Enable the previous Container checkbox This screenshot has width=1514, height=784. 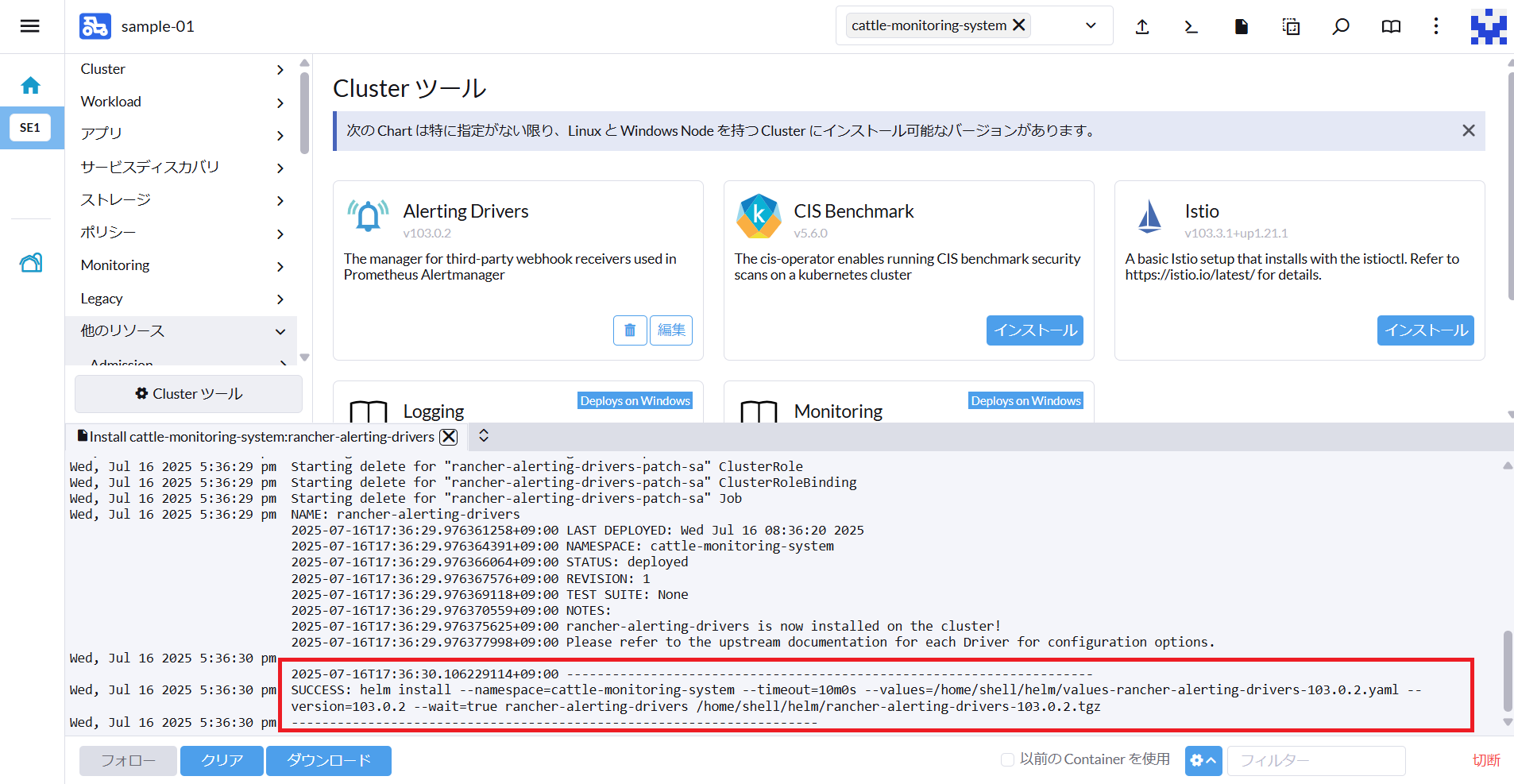coord(1007,759)
